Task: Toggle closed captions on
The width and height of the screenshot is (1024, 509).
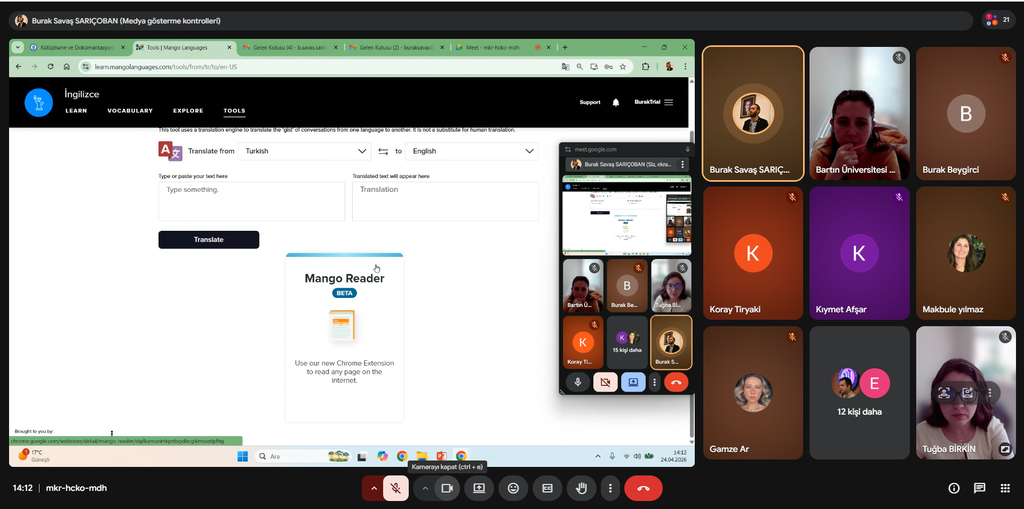Action: pyautogui.click(x=547, y=488)
